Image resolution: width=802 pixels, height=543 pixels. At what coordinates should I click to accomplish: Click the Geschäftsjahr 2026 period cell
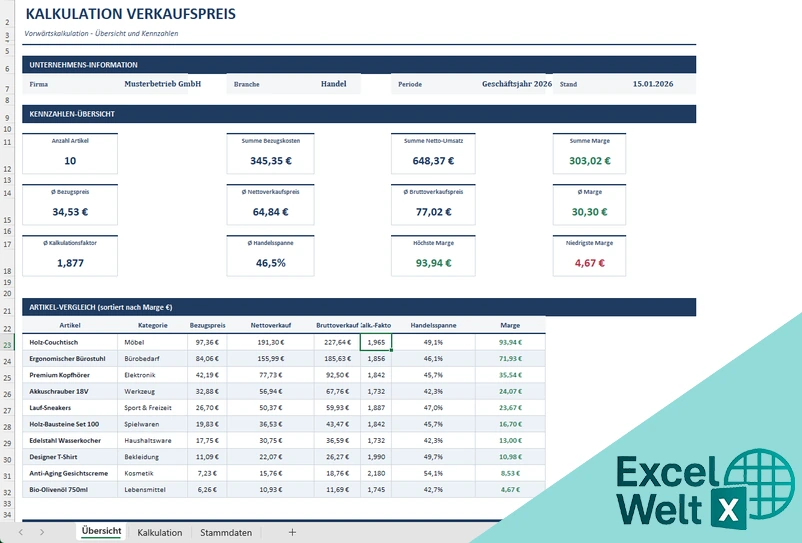tap(517, 84)
